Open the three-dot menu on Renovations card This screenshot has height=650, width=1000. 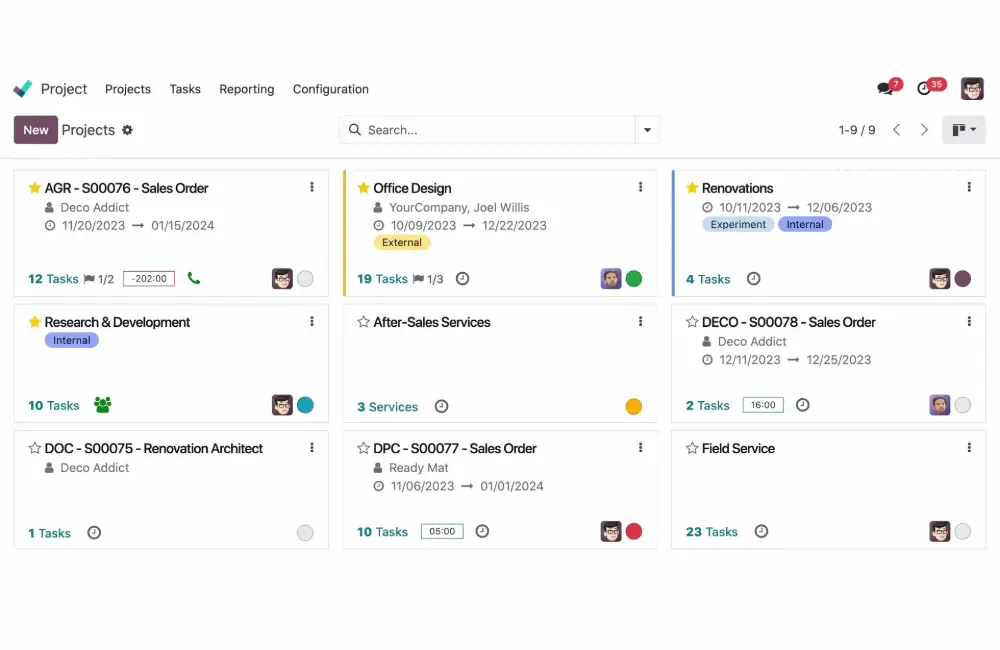point(969,187)
